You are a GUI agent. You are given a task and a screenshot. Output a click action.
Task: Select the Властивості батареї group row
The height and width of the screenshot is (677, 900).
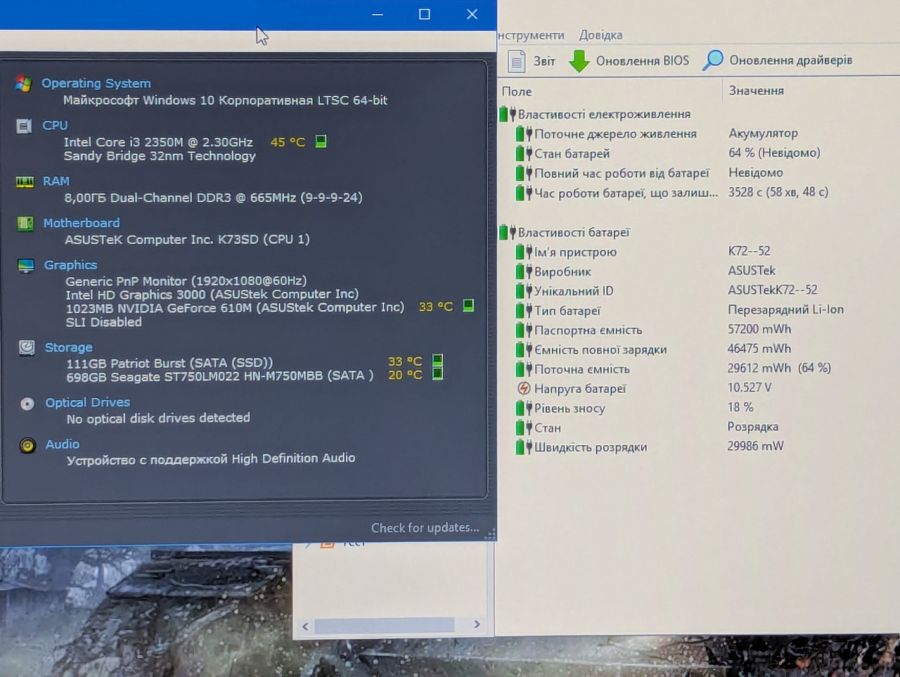564,233
